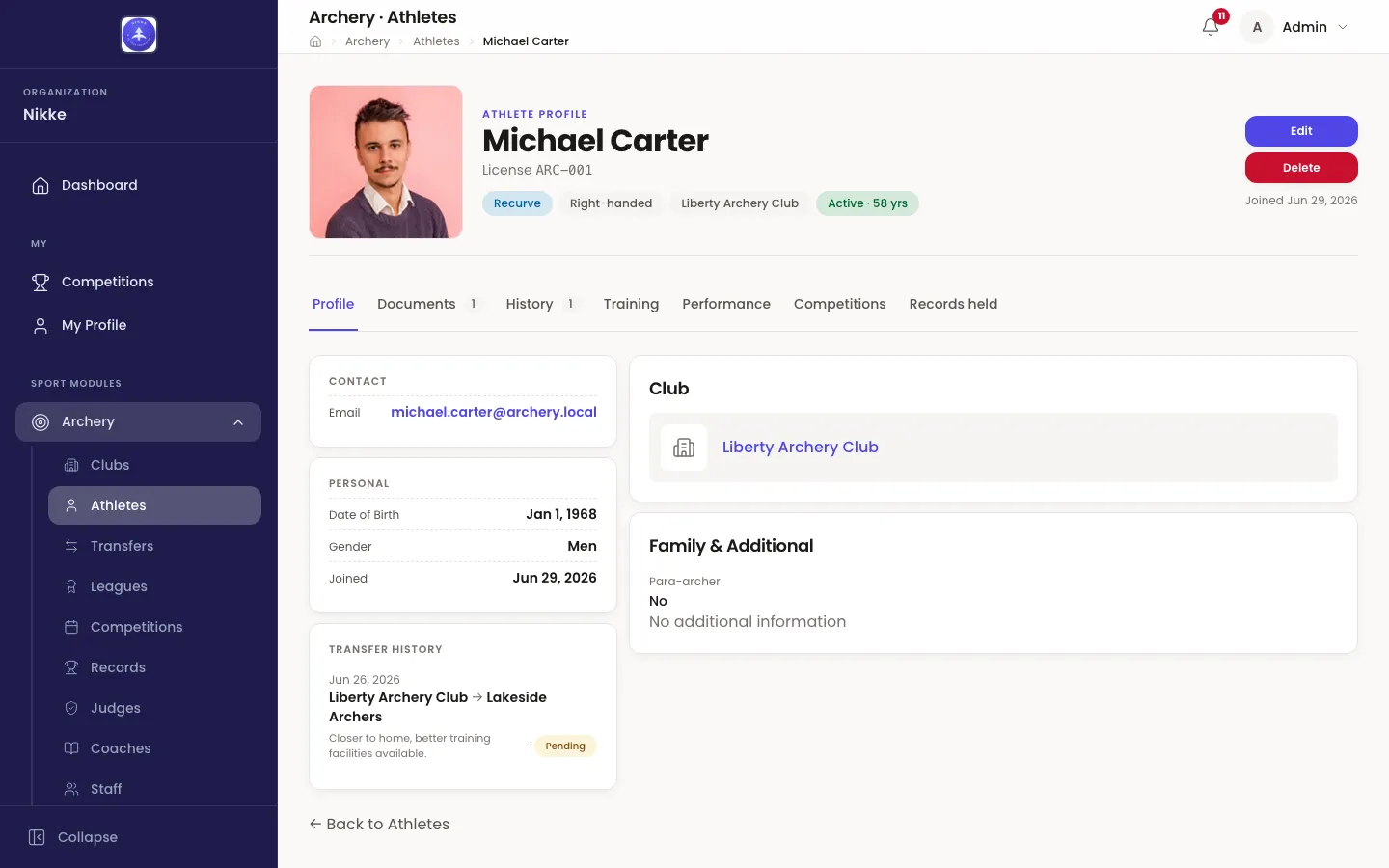
Task: Open notifications bell icon
Action: (x=1211, y=27)
